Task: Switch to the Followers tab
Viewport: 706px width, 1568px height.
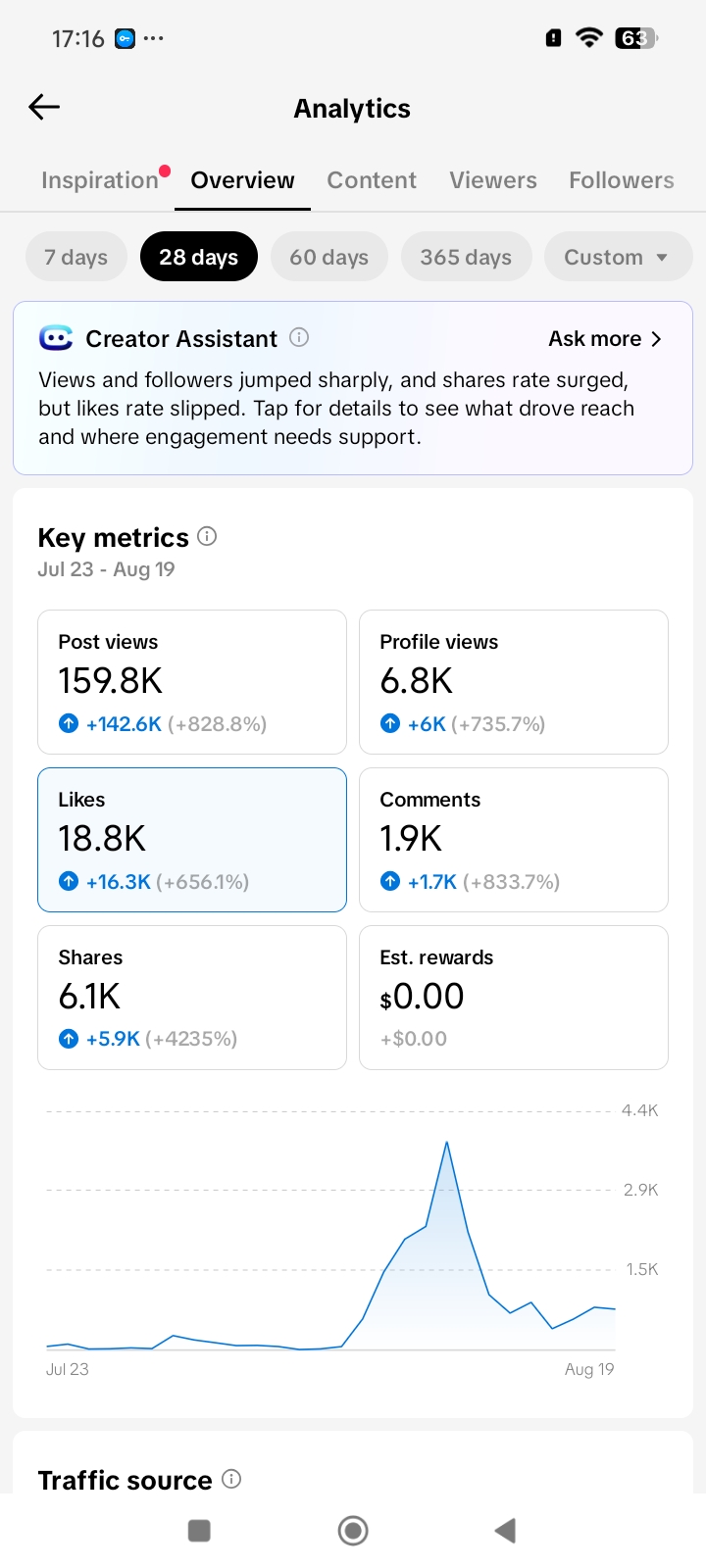Action: coord(622,180)
